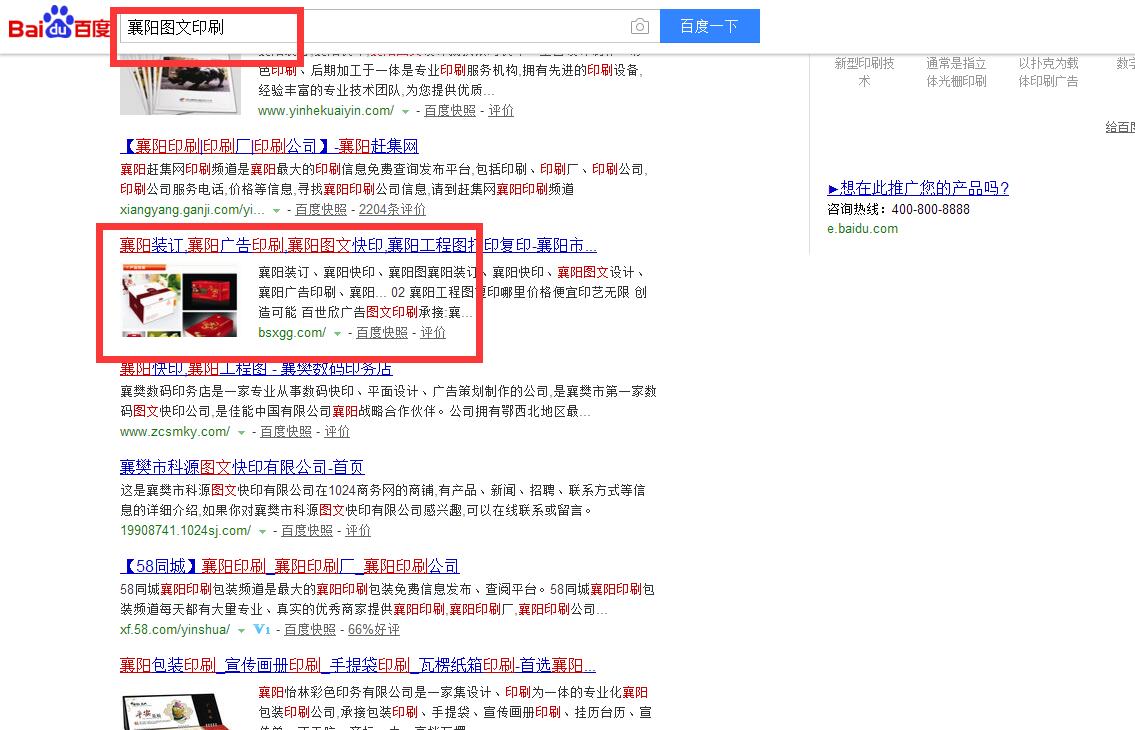Expand the dropdown arrow next to 19908741.1024sj.com/
This screenshot has width=1135, height=730.
[262, 532]
